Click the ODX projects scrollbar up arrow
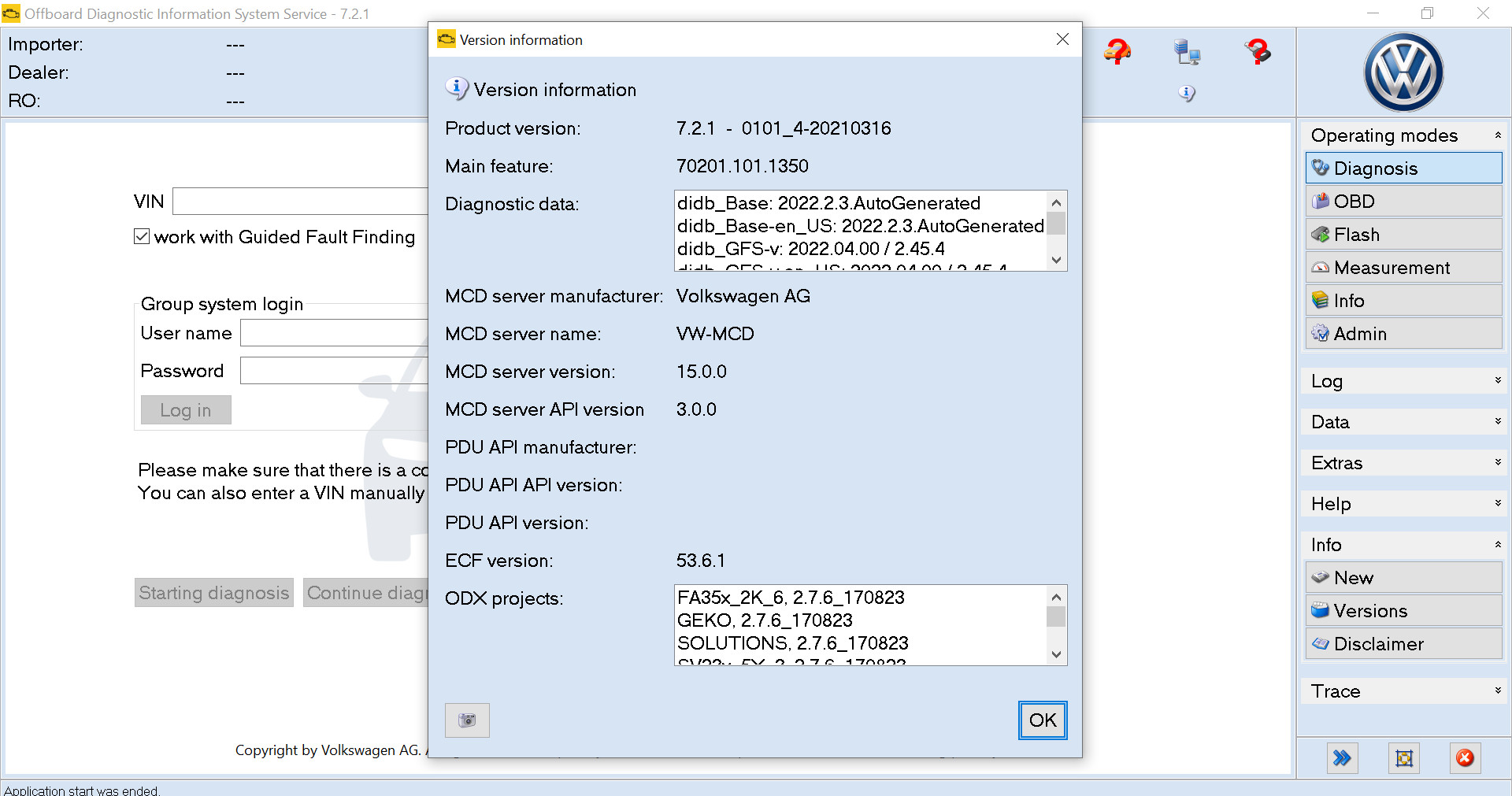The image size is (1512, 796). [1056, 597]
